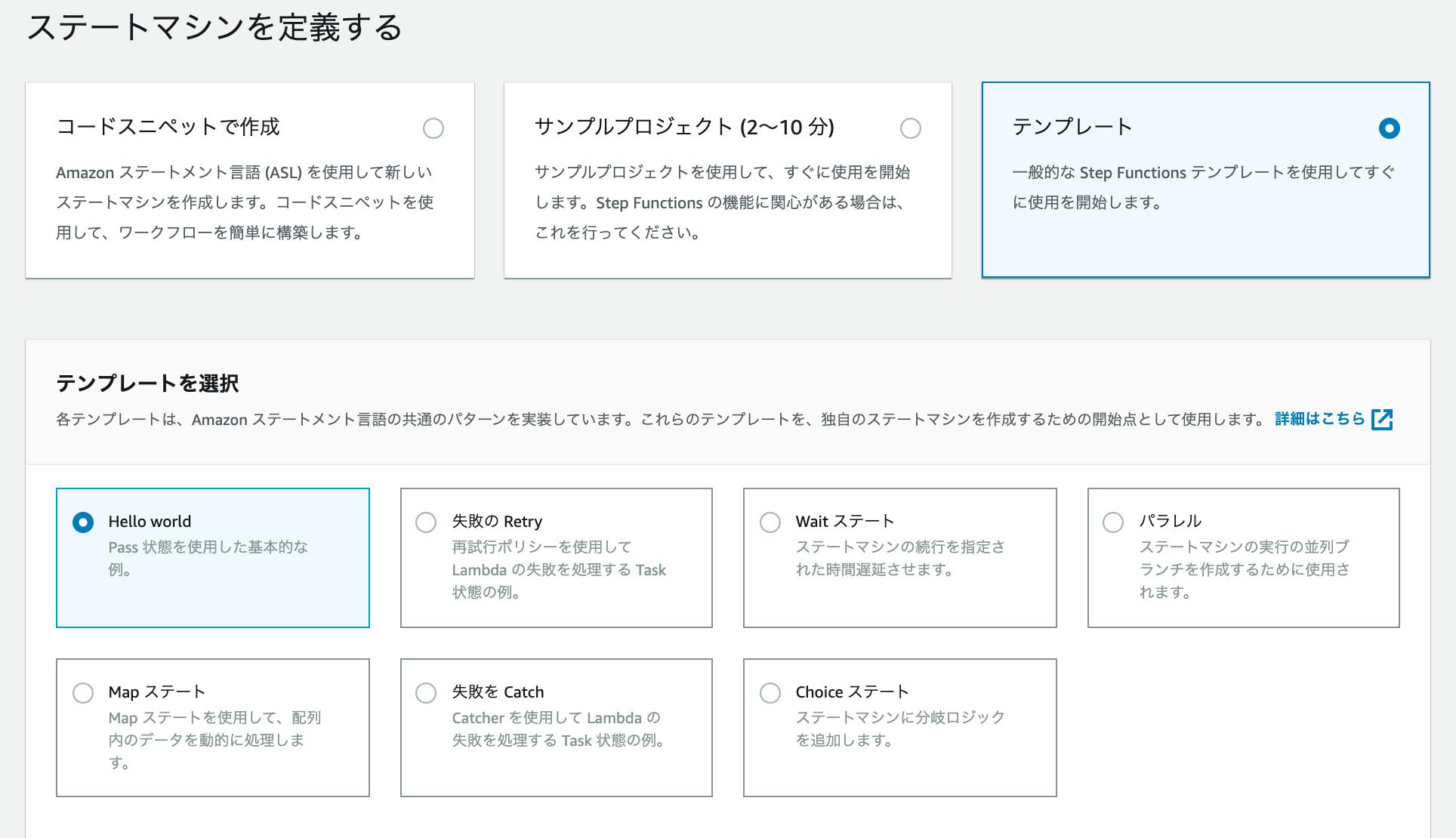Choose the Hello world template radio
The width and height of the screenshot is (1456, 838).
click(x=83, y=522)
